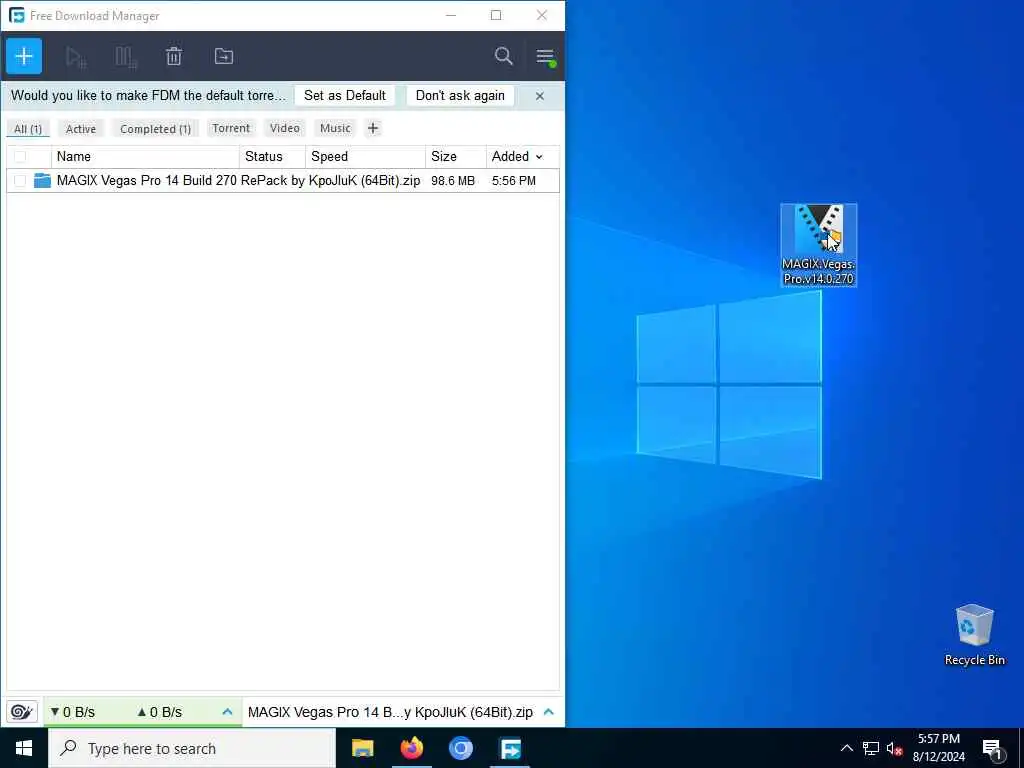
Task: Select MAGIX.Vegas.Pro.v14.0.270 desktop icon
Action: point(818,245)
